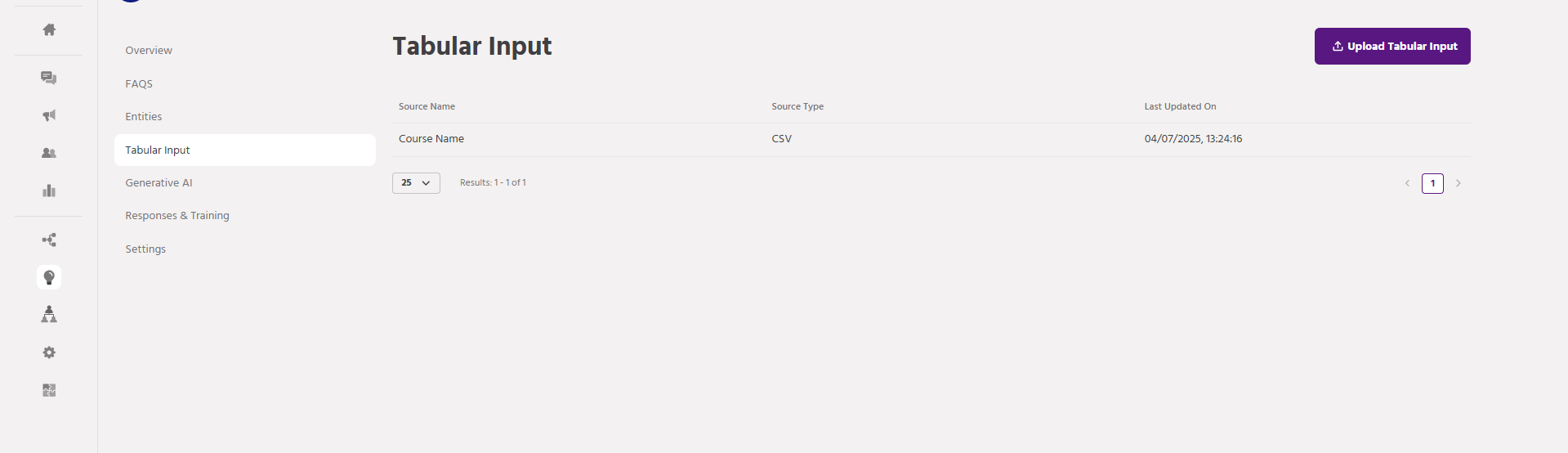Open the hierarchy team icon
This screenshot has width=1568, height=453.
(49, 315)
